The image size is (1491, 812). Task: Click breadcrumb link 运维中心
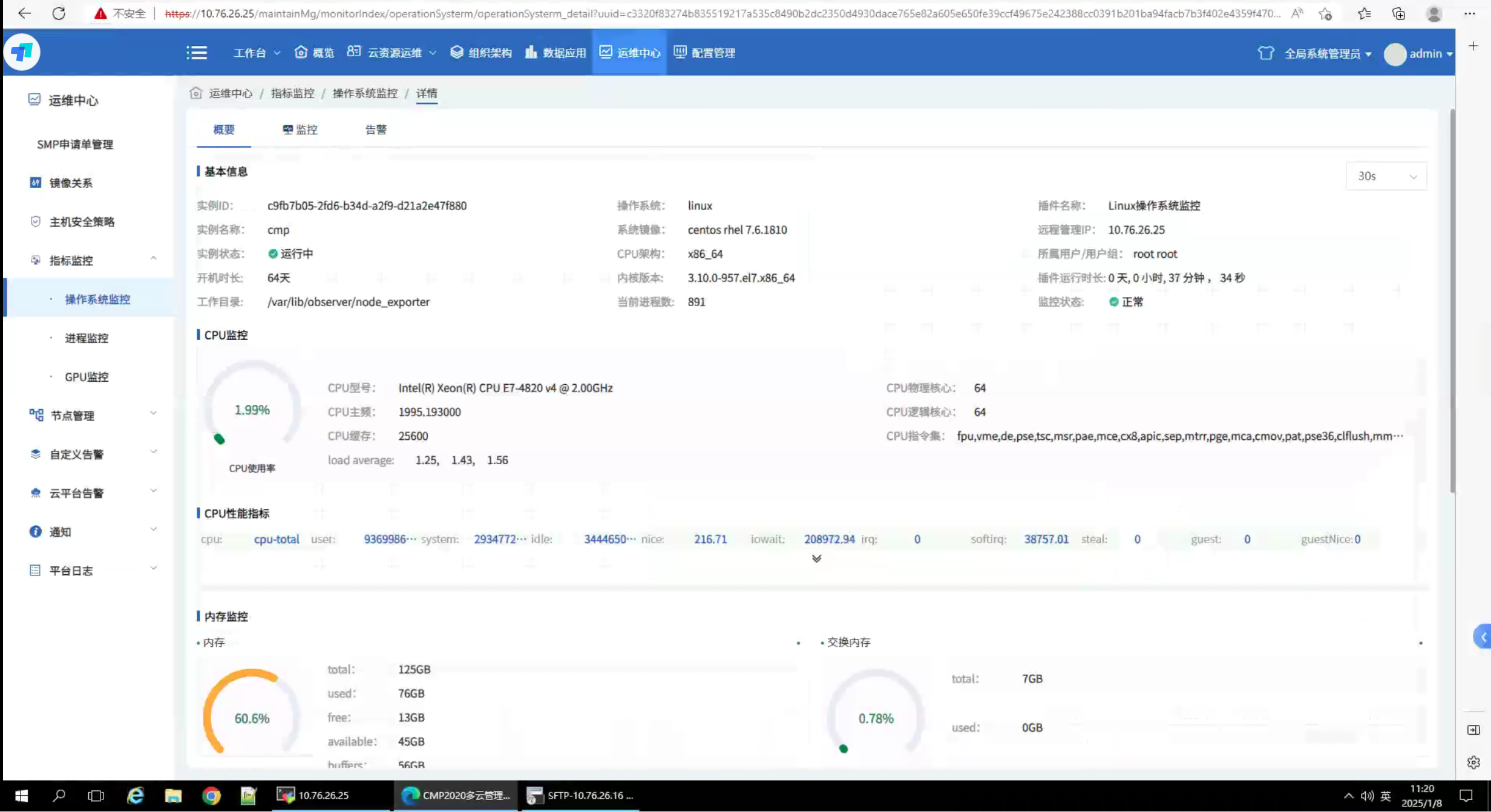[x=231, y=93]
